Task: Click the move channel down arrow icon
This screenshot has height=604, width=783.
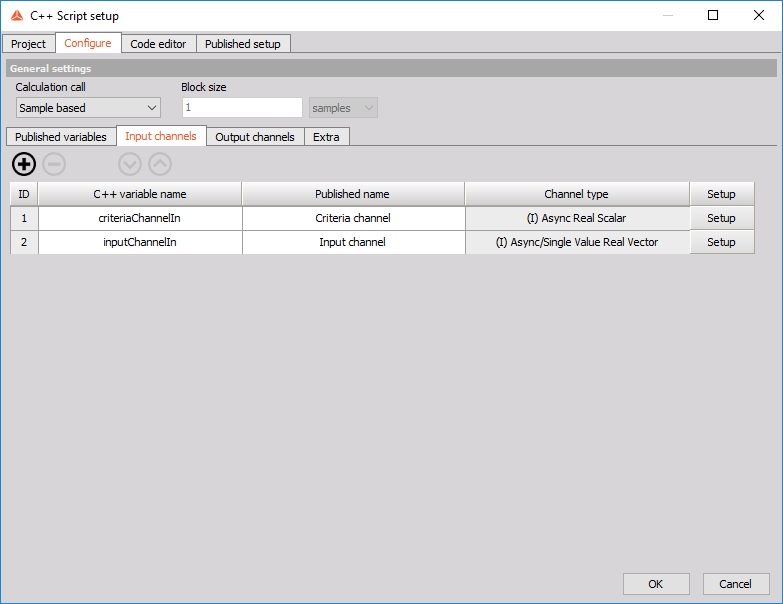Action: pos(130,164)
